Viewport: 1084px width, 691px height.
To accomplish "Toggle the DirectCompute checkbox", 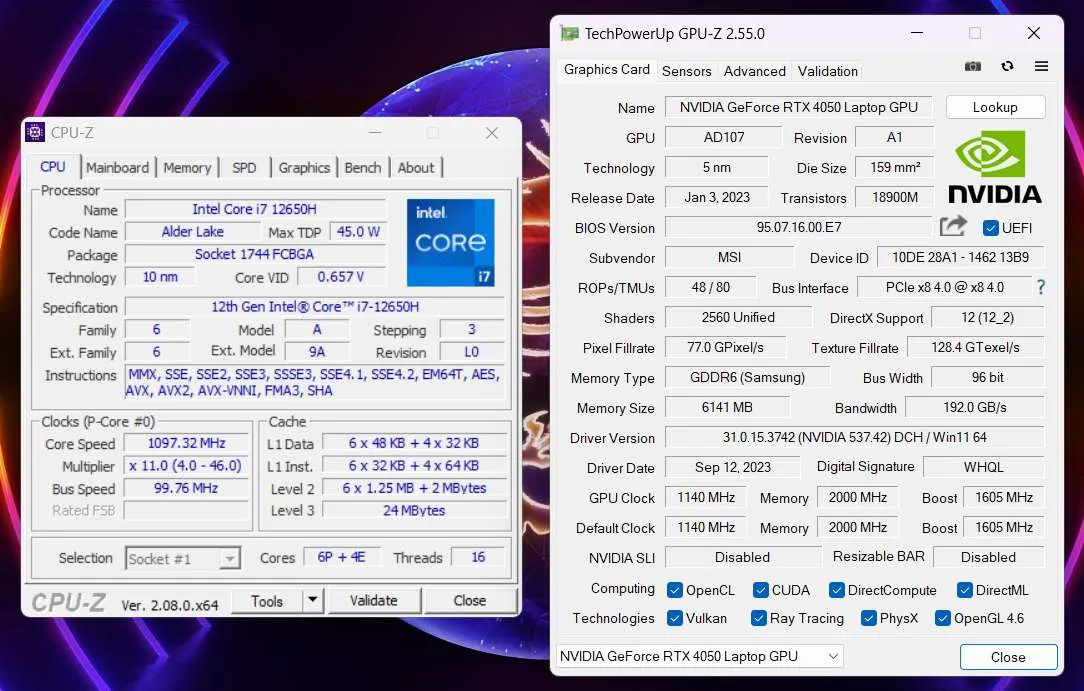I will coord(837,590).
